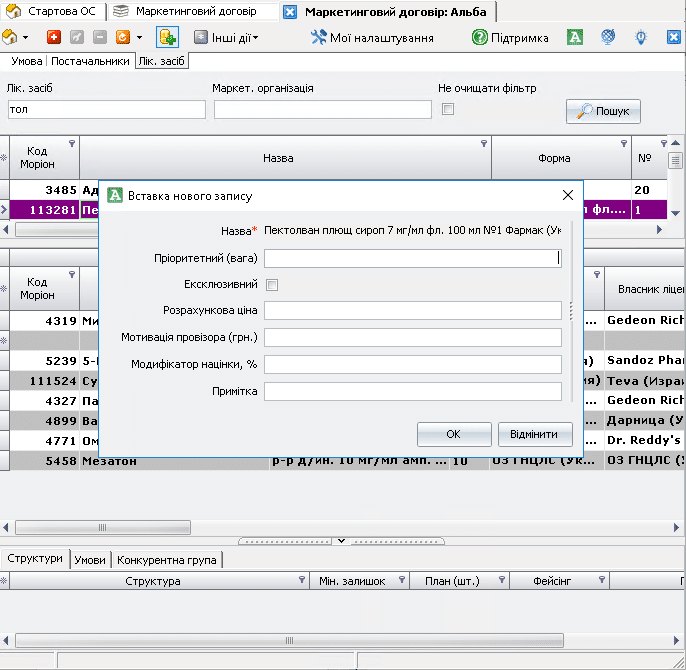Open Мої налаштування settings

[372, 38]
